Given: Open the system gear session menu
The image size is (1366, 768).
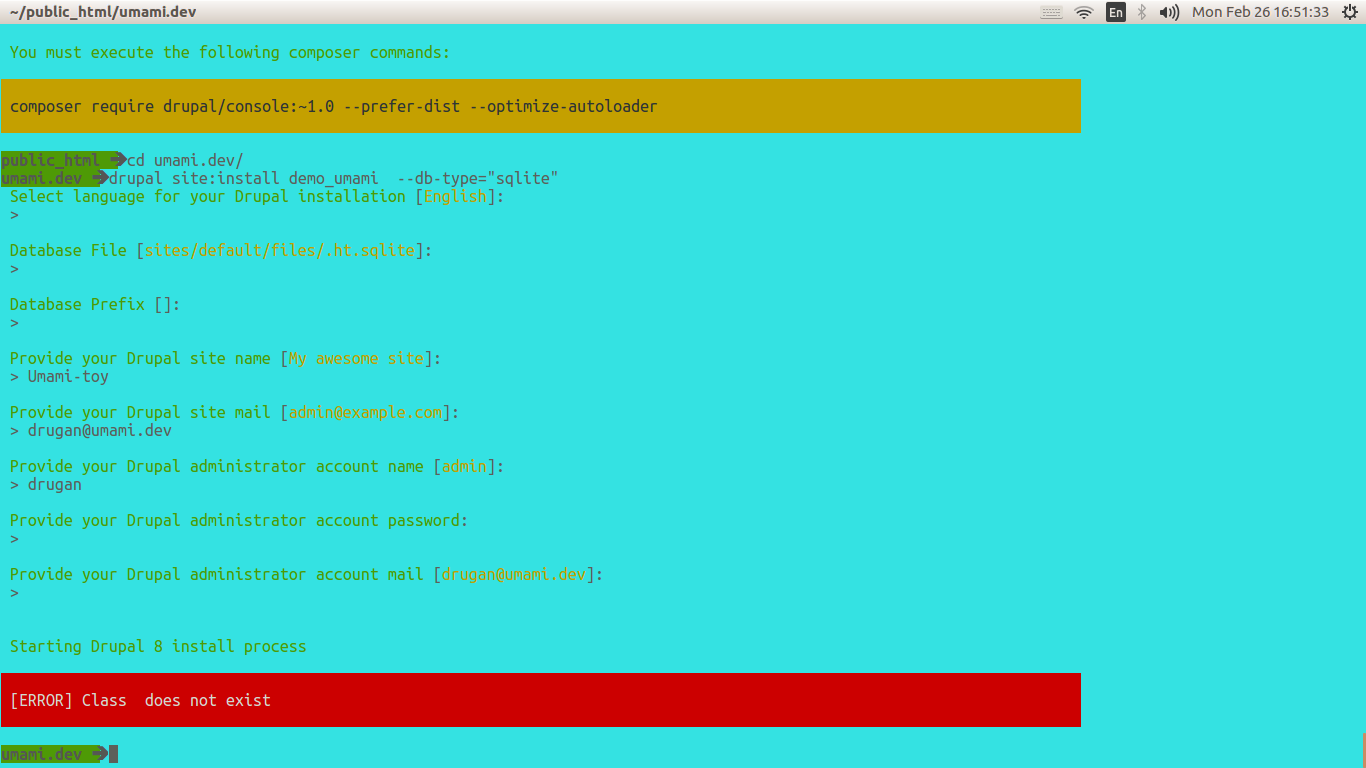Looking at the screenshot, I should pyautogui.click(x=1350, y=12).
